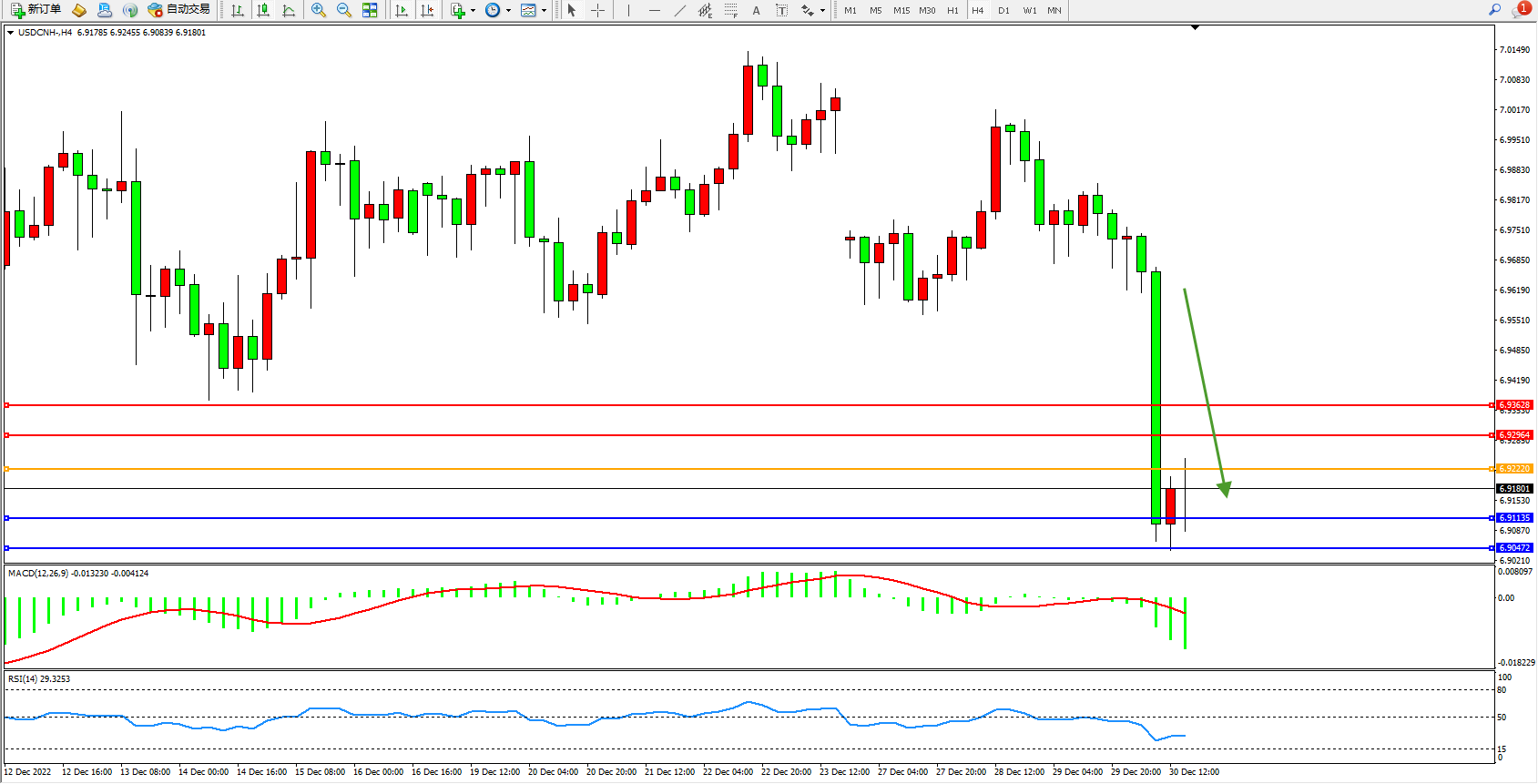Enable auto scroll to latest bar
The width and height of the screenshot is (1538, 784).
[x=402, y=10]
